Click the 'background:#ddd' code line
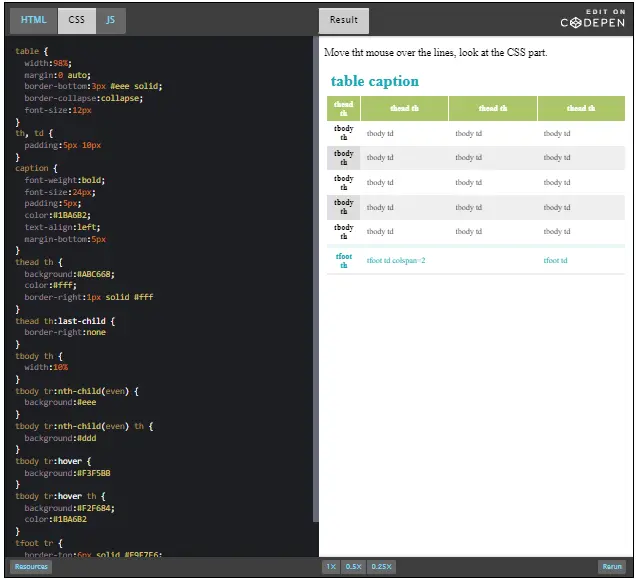636x579 pixels. [x=60, y=438]
